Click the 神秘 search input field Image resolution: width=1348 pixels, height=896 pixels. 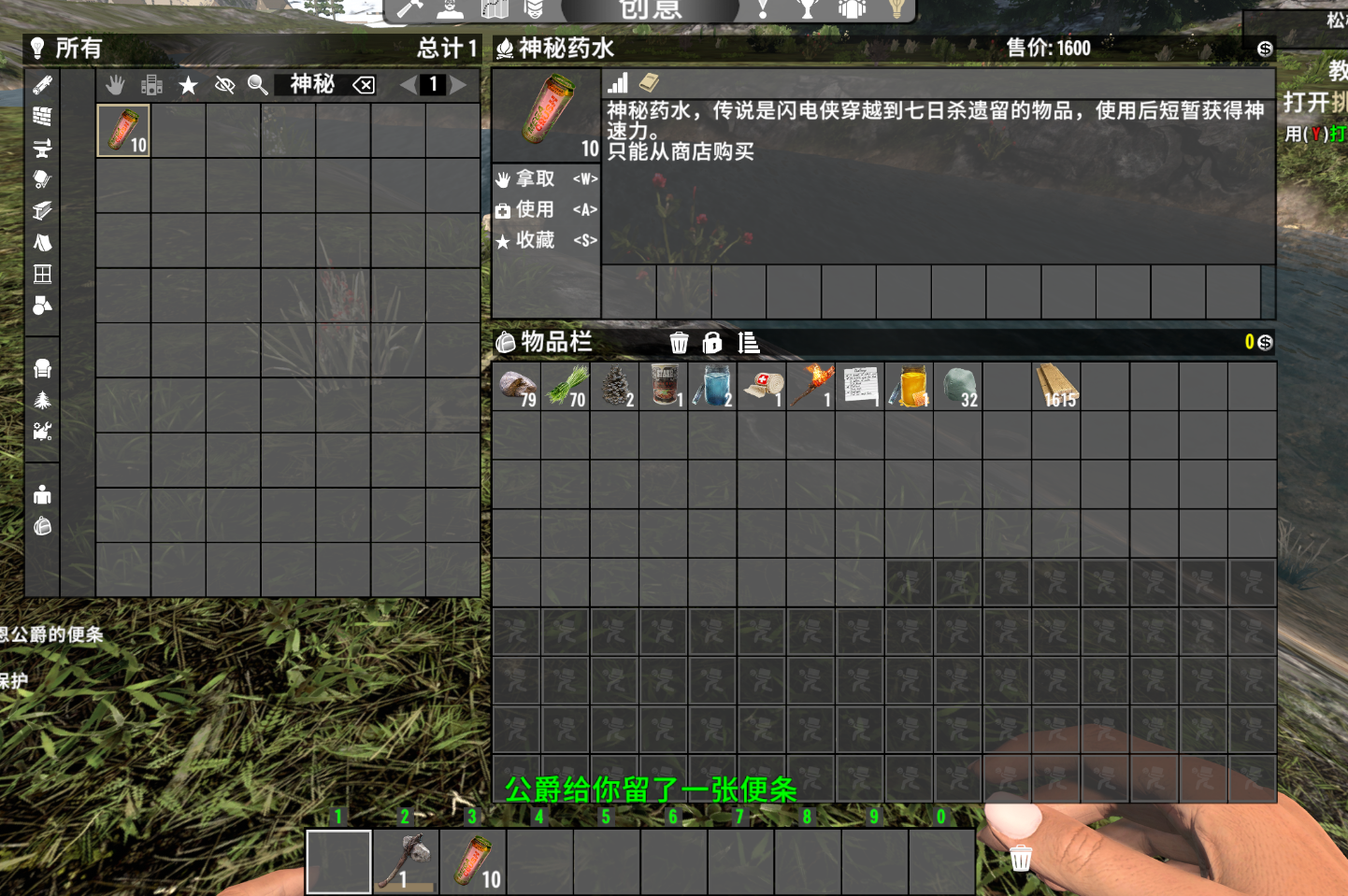coord(312,85)
